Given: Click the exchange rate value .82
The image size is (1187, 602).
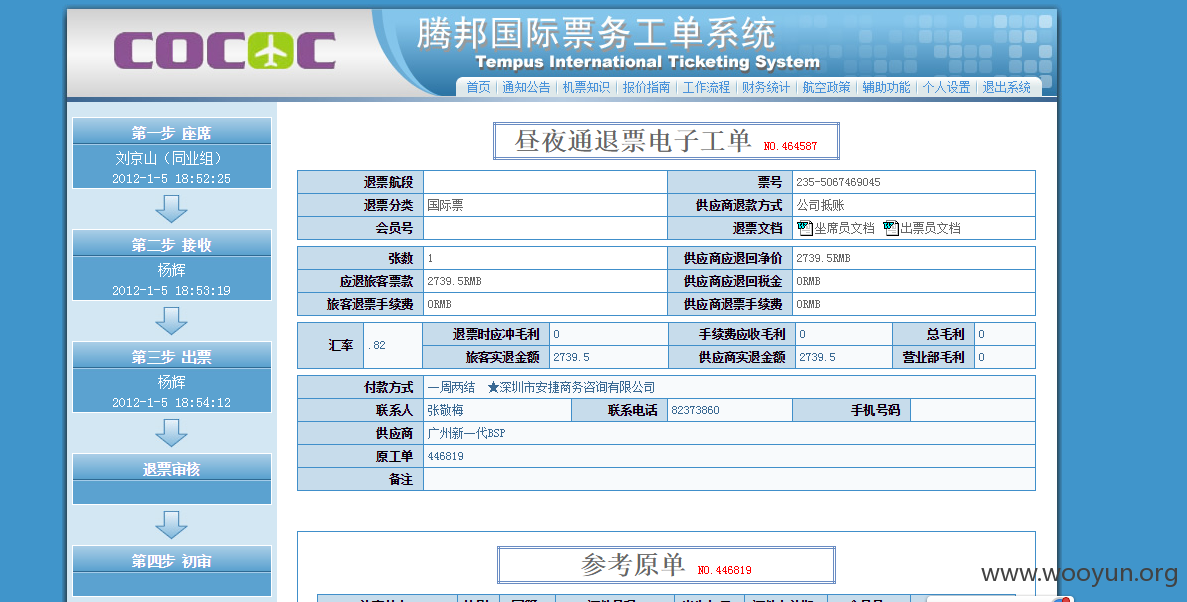Looking at the screenshot, I should tap(377, 345).
